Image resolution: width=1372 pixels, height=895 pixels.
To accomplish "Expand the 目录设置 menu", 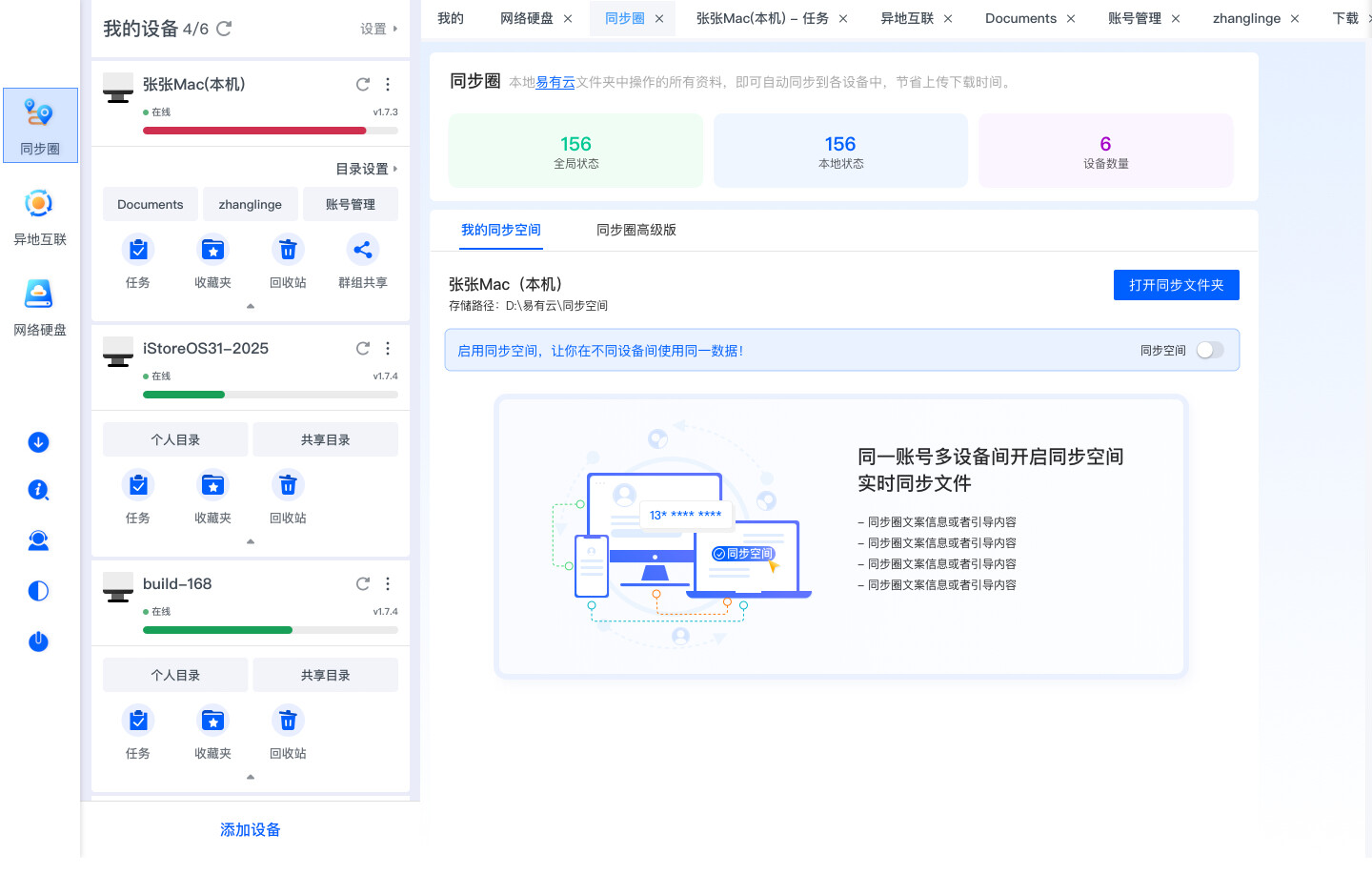I will coord(366,169).
